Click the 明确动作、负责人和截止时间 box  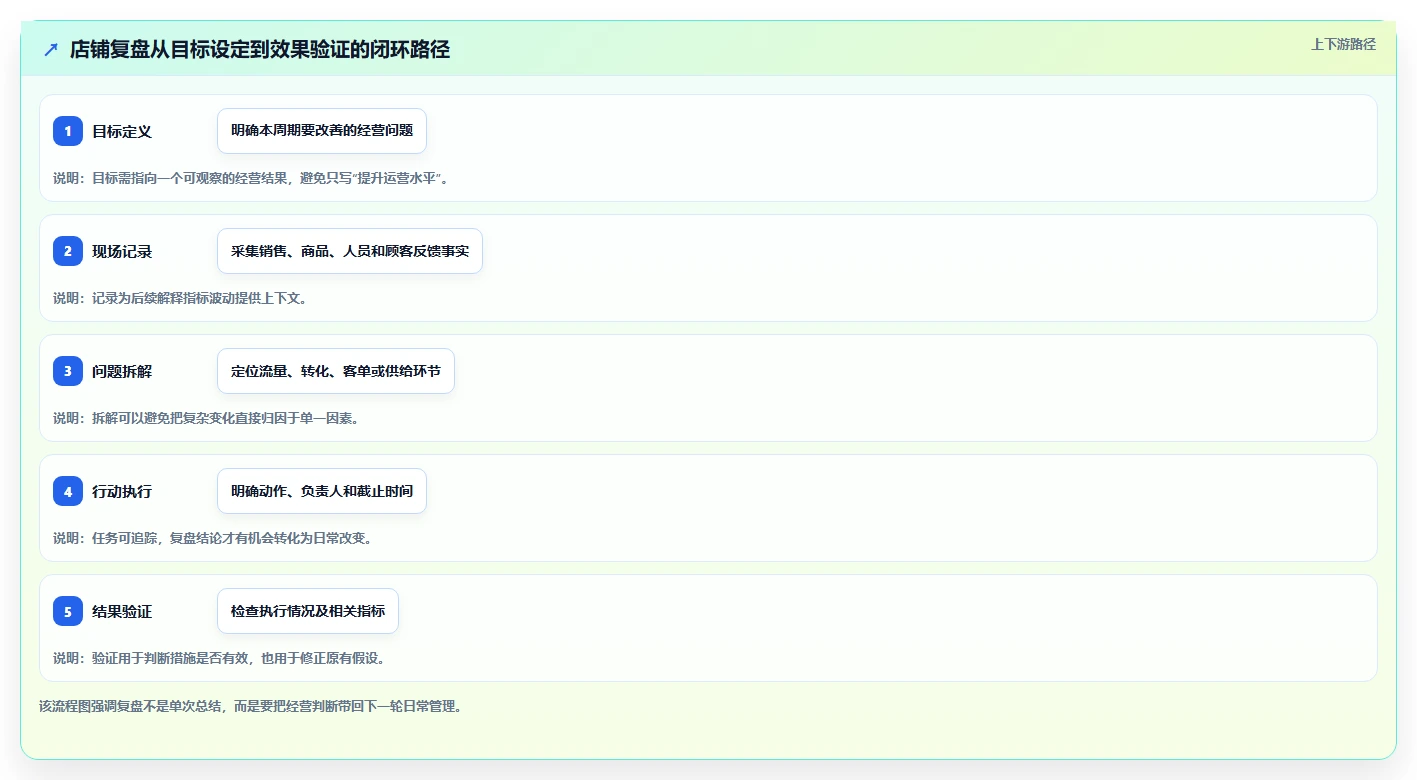coord(322,491)
